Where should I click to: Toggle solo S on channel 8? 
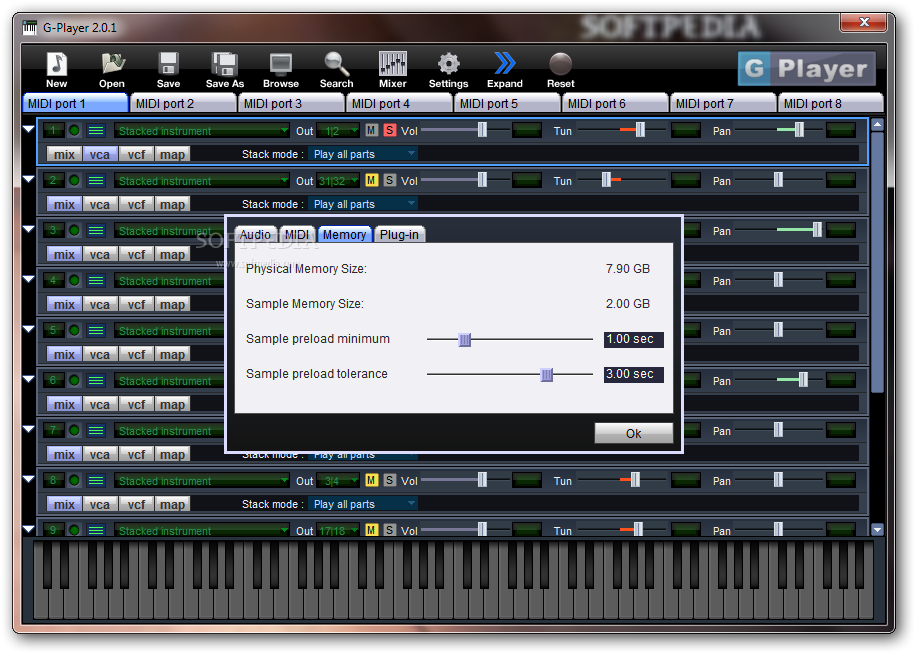390,480
